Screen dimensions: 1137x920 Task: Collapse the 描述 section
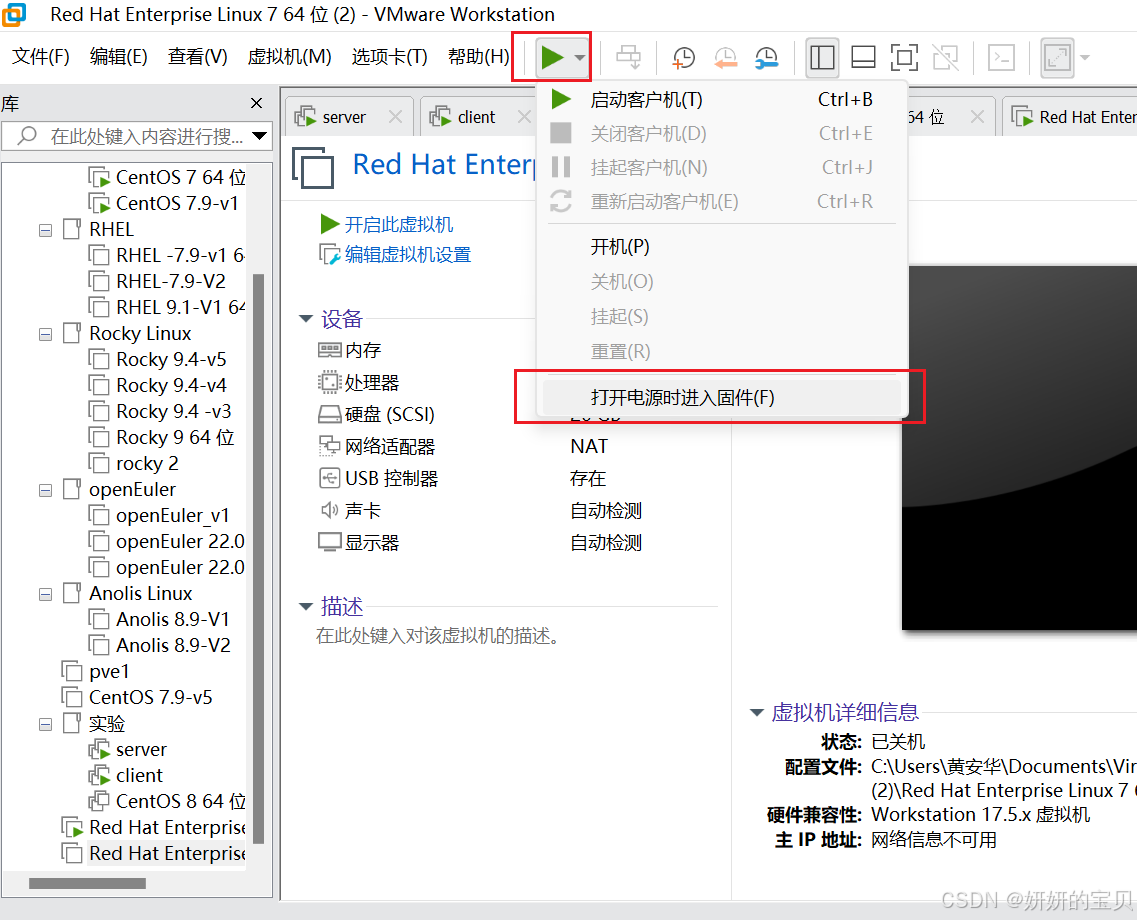[306, 606]
